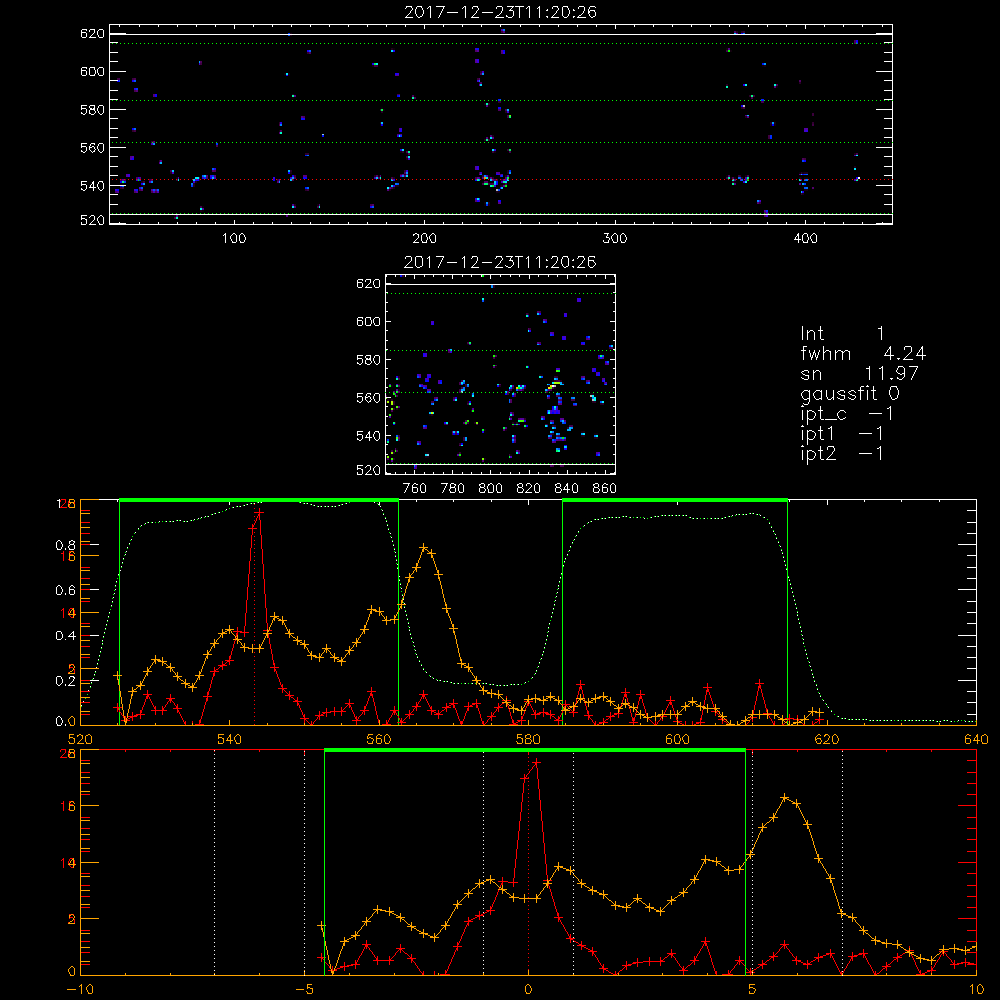Click y-axis label '0.0' of the spectrum plot
The image size is (1000, 1000).
[64, 721]
